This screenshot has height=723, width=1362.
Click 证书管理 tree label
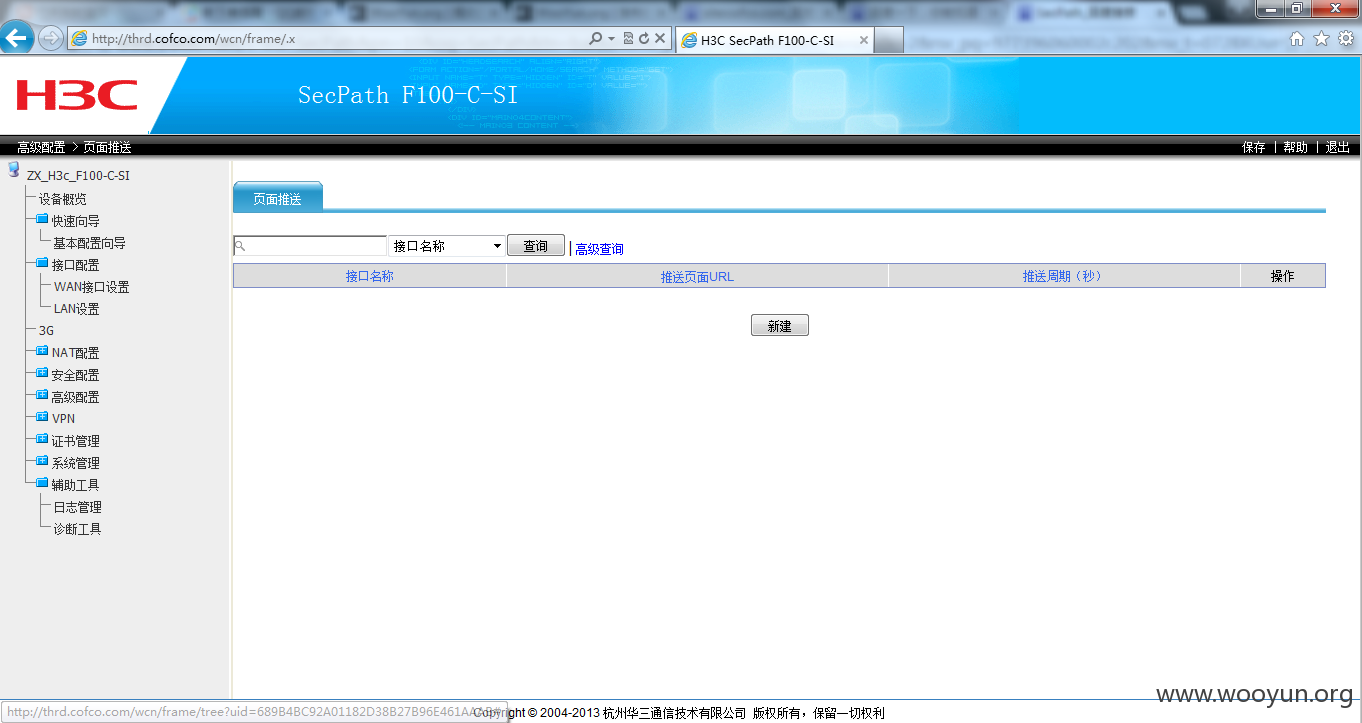coord(76,441)
